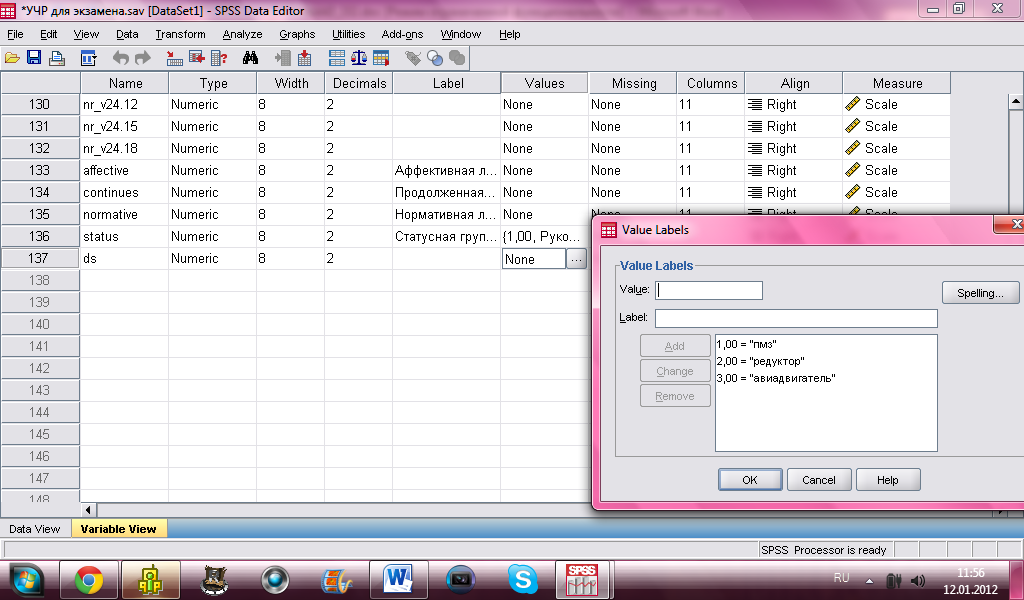The width and height of the screenshot is (1024, 600).
Task: Select the 1,00 = "пмз" entry
Action: pyautogui.click(x=746, y=344)
